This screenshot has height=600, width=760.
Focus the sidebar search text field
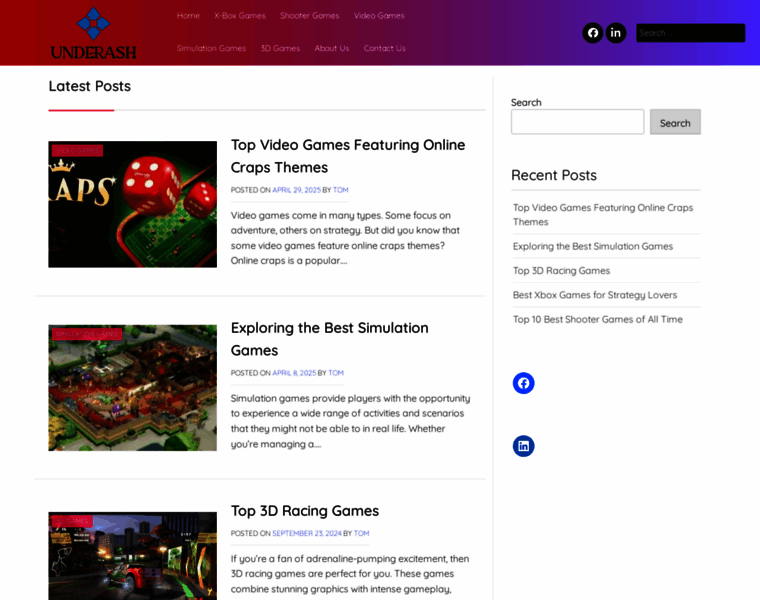click(577, 122)
